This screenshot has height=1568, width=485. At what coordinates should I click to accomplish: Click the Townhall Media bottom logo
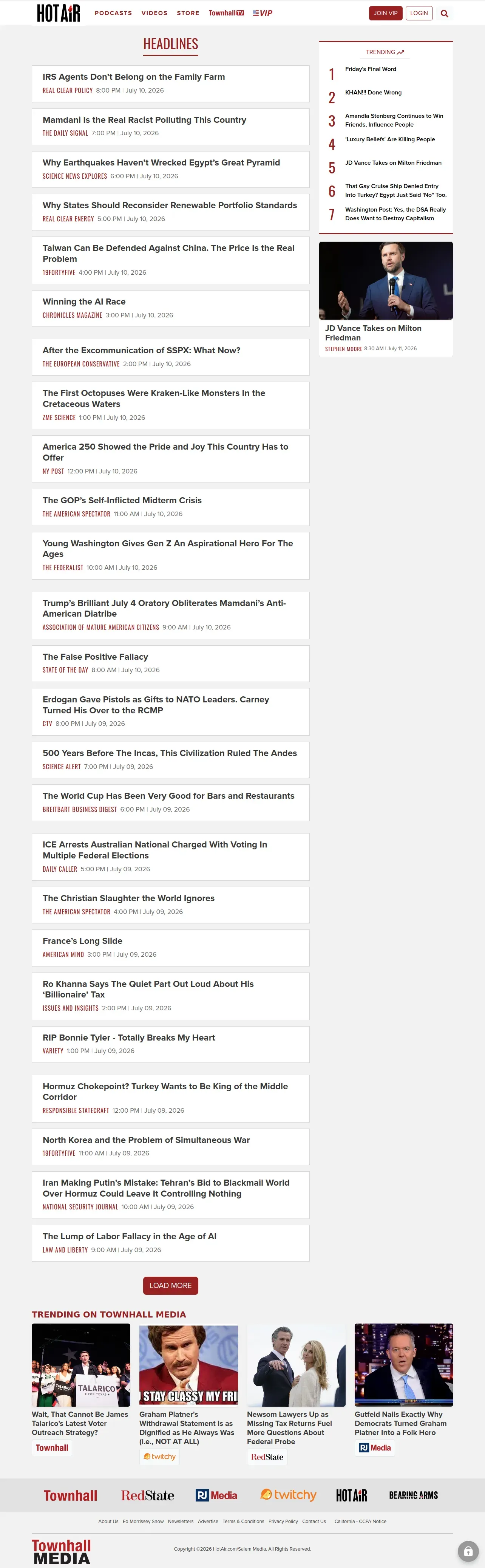[x=61, y=1551]
